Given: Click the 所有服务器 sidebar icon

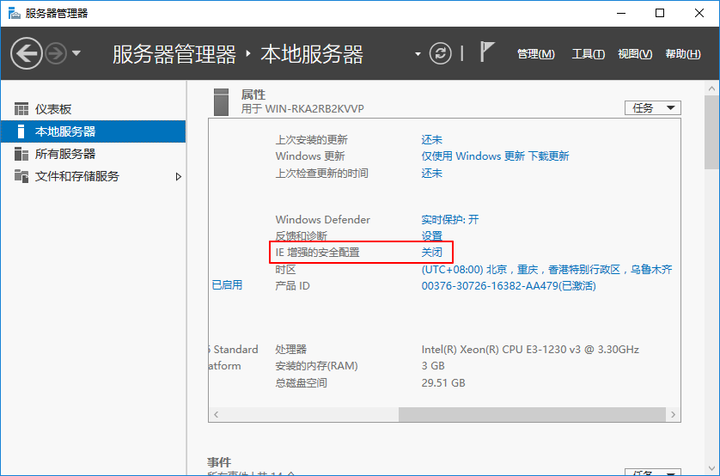Looking at the screenshot, I should pos(21,154).
